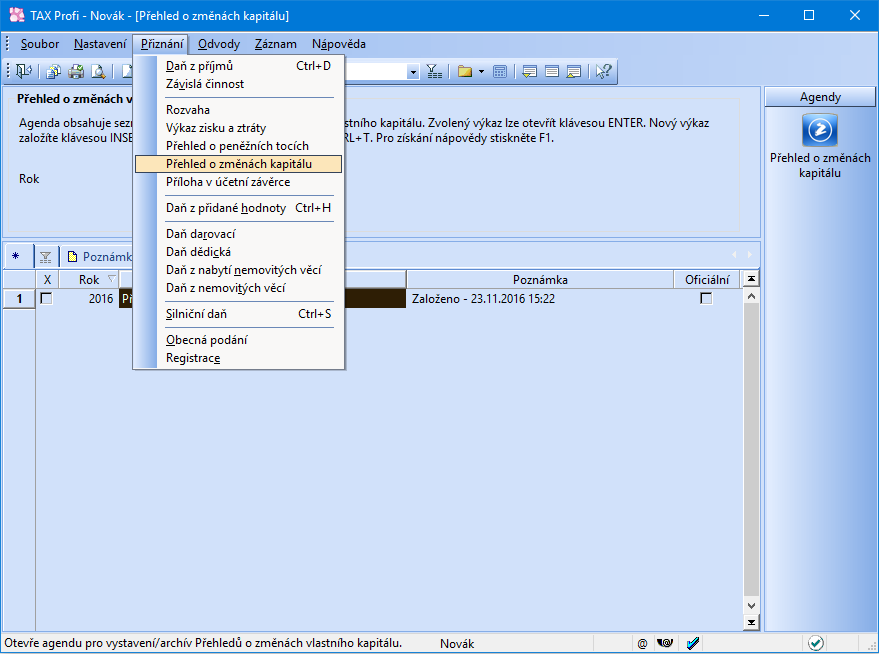
Task: Close the open Přiznání menu
Action: point(161,44)
